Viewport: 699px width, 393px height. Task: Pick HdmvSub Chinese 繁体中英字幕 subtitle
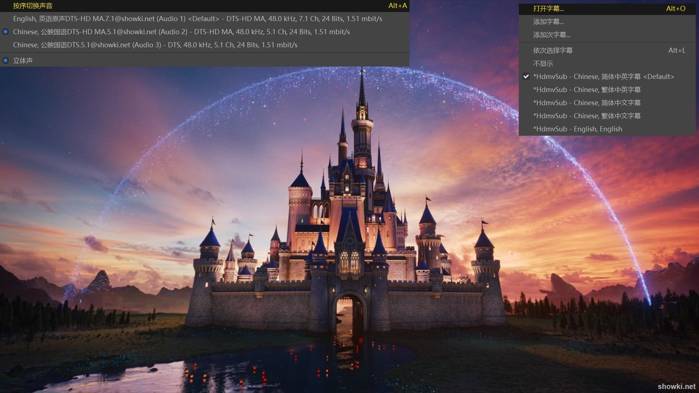[x=607, y=90]
